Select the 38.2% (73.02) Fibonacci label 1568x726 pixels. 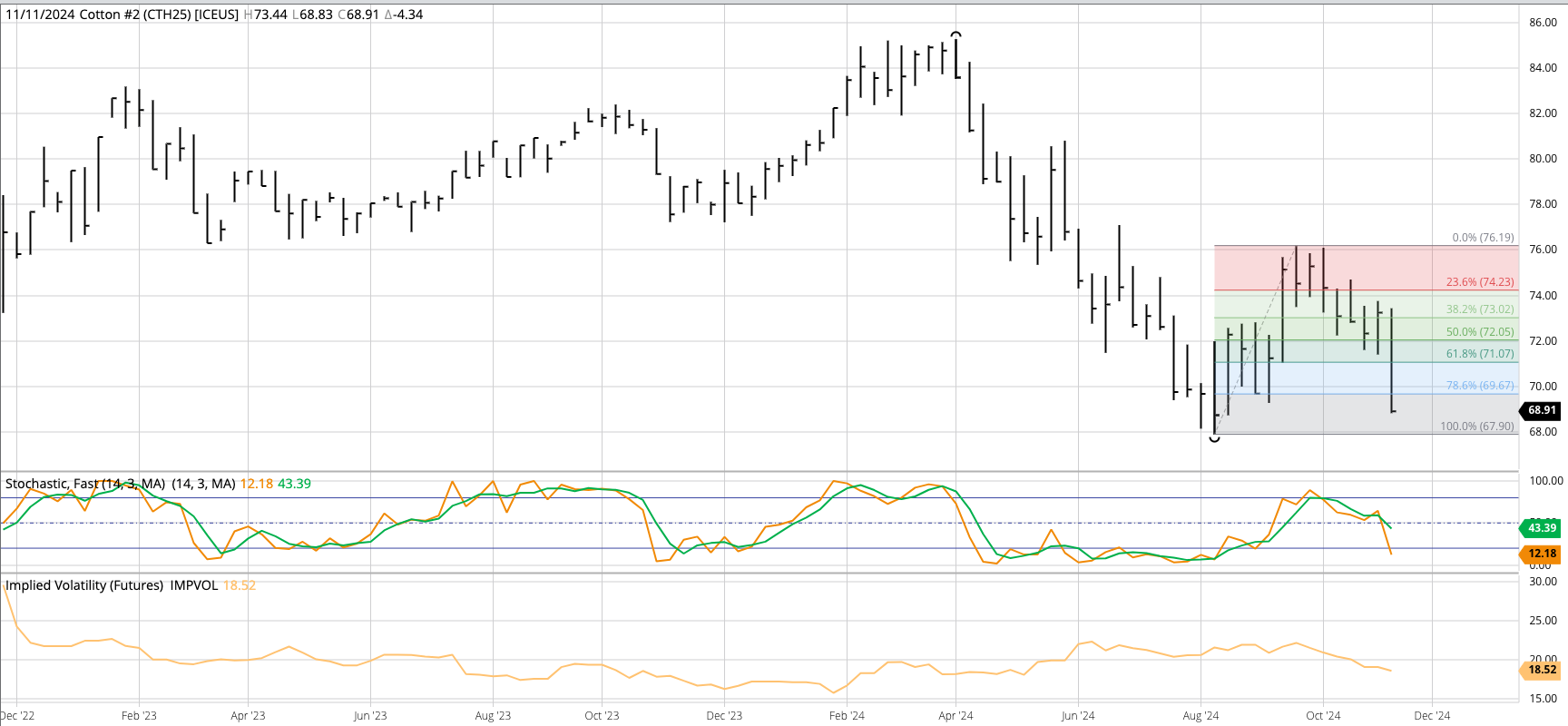1479,309
